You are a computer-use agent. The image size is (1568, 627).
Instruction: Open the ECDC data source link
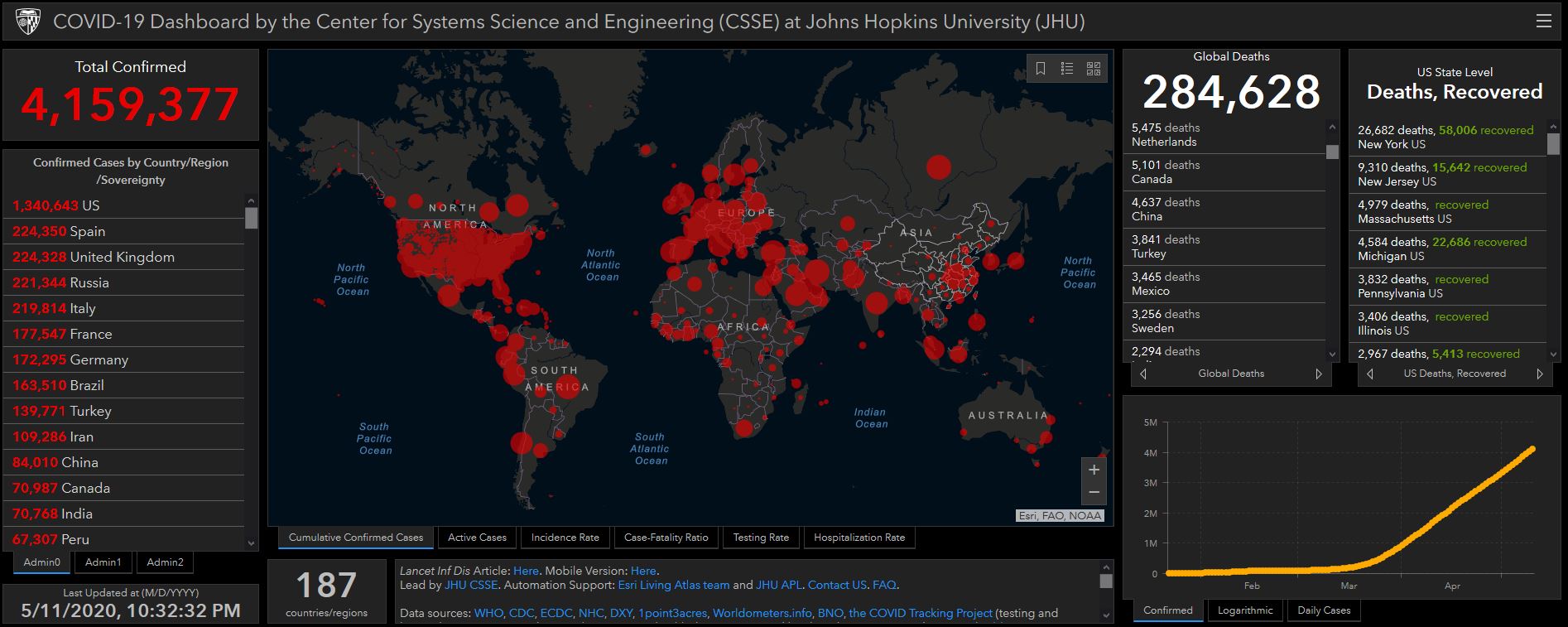[x=556, y=614]
